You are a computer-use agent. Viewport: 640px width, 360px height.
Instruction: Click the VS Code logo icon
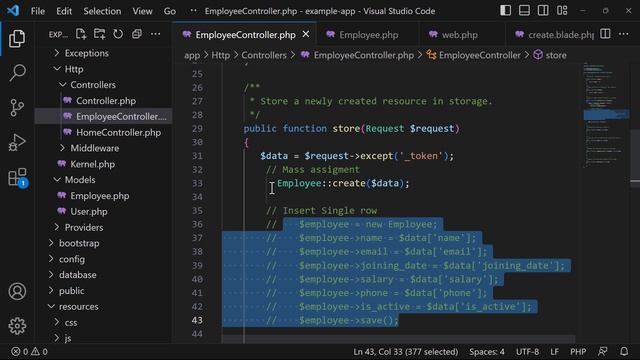(x=13, y=11)
